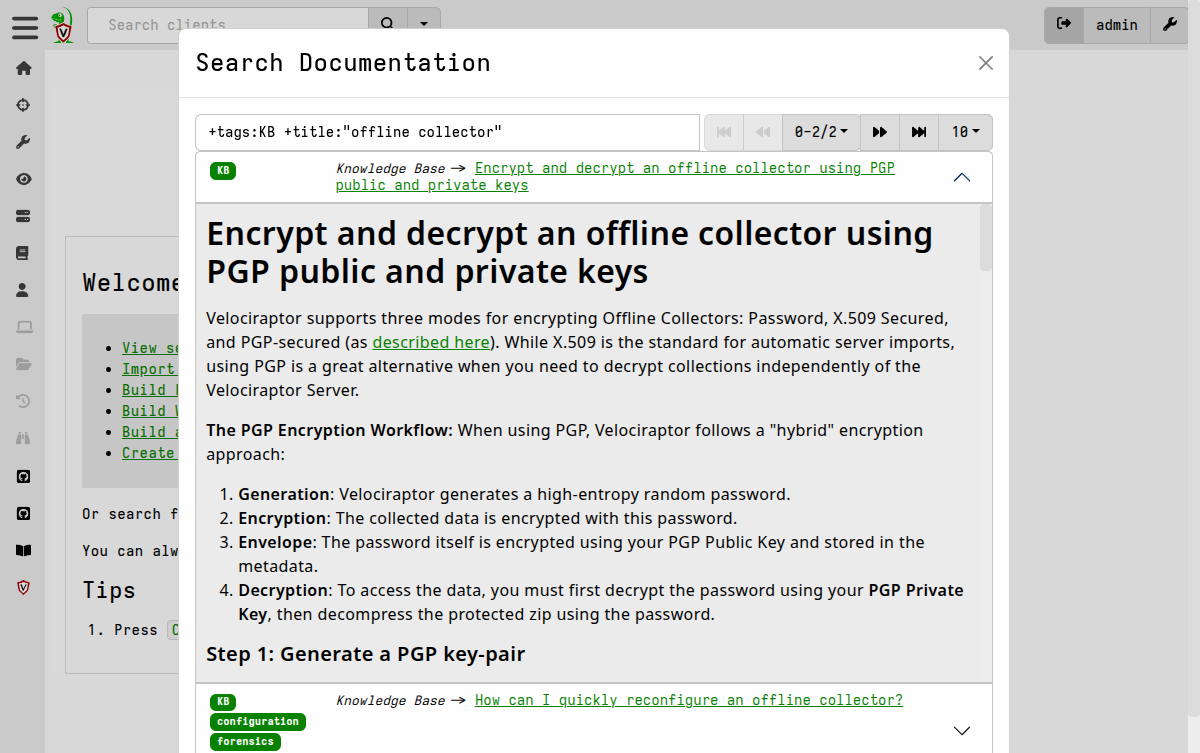Click the Velociraptor shield icon at sidebar bottom
This screenshot has width=1200, height=753.
(23, 588)
